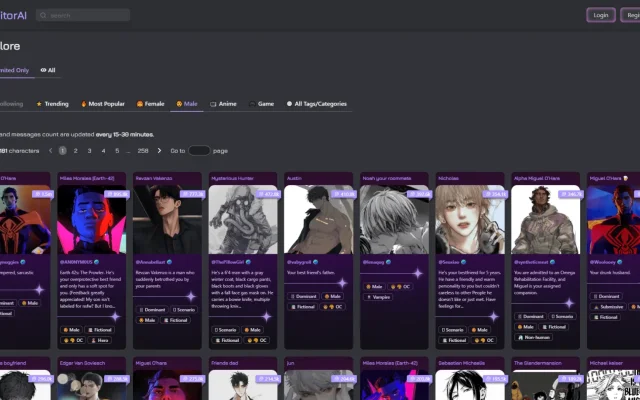The height and width of the screenshot is (400, 640).
Task: Click the 354.1k chat count badge on Nicholas card
Action: (496, 194)
